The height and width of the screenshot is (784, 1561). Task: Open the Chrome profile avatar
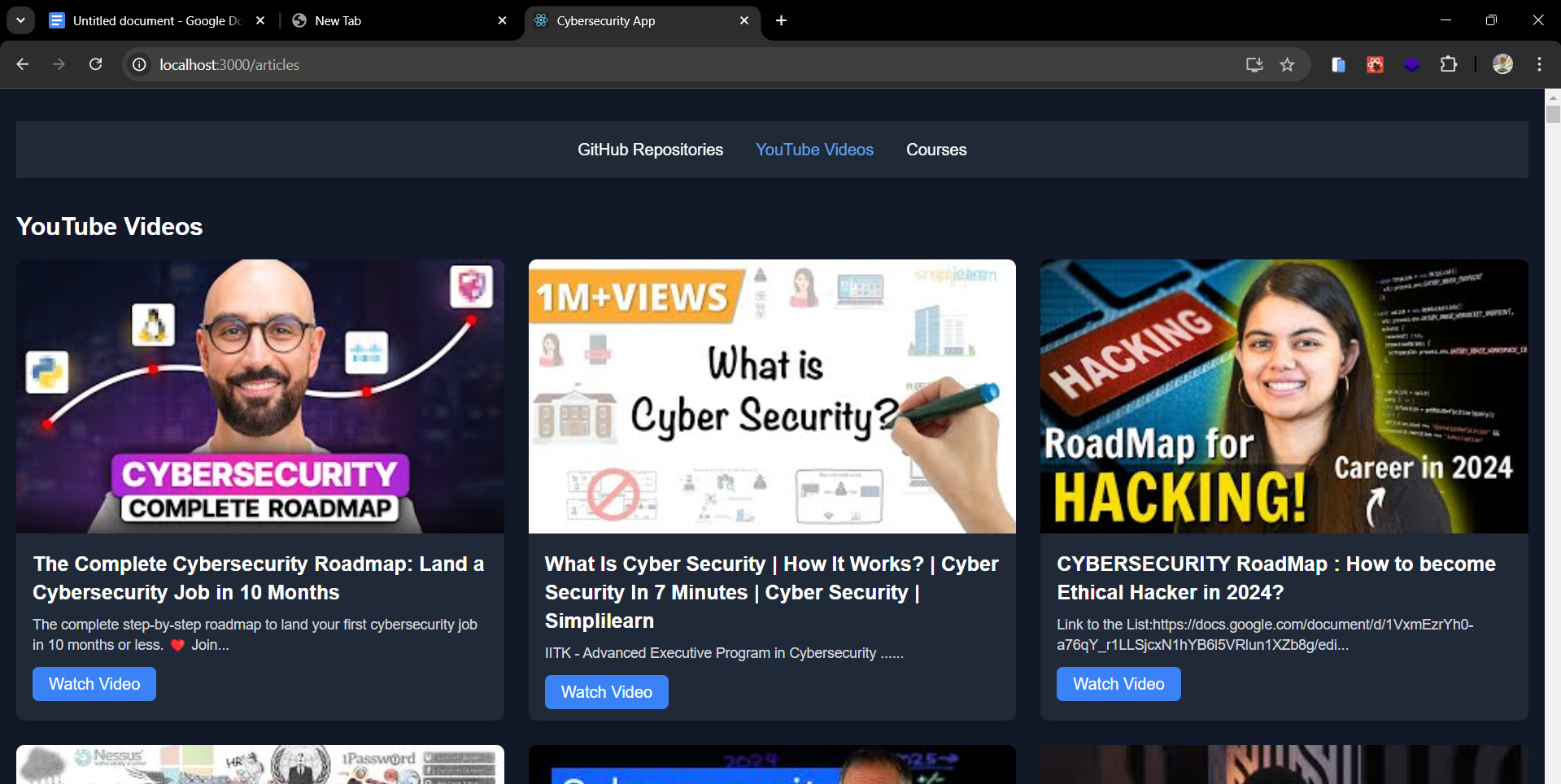click(1502, 64)
